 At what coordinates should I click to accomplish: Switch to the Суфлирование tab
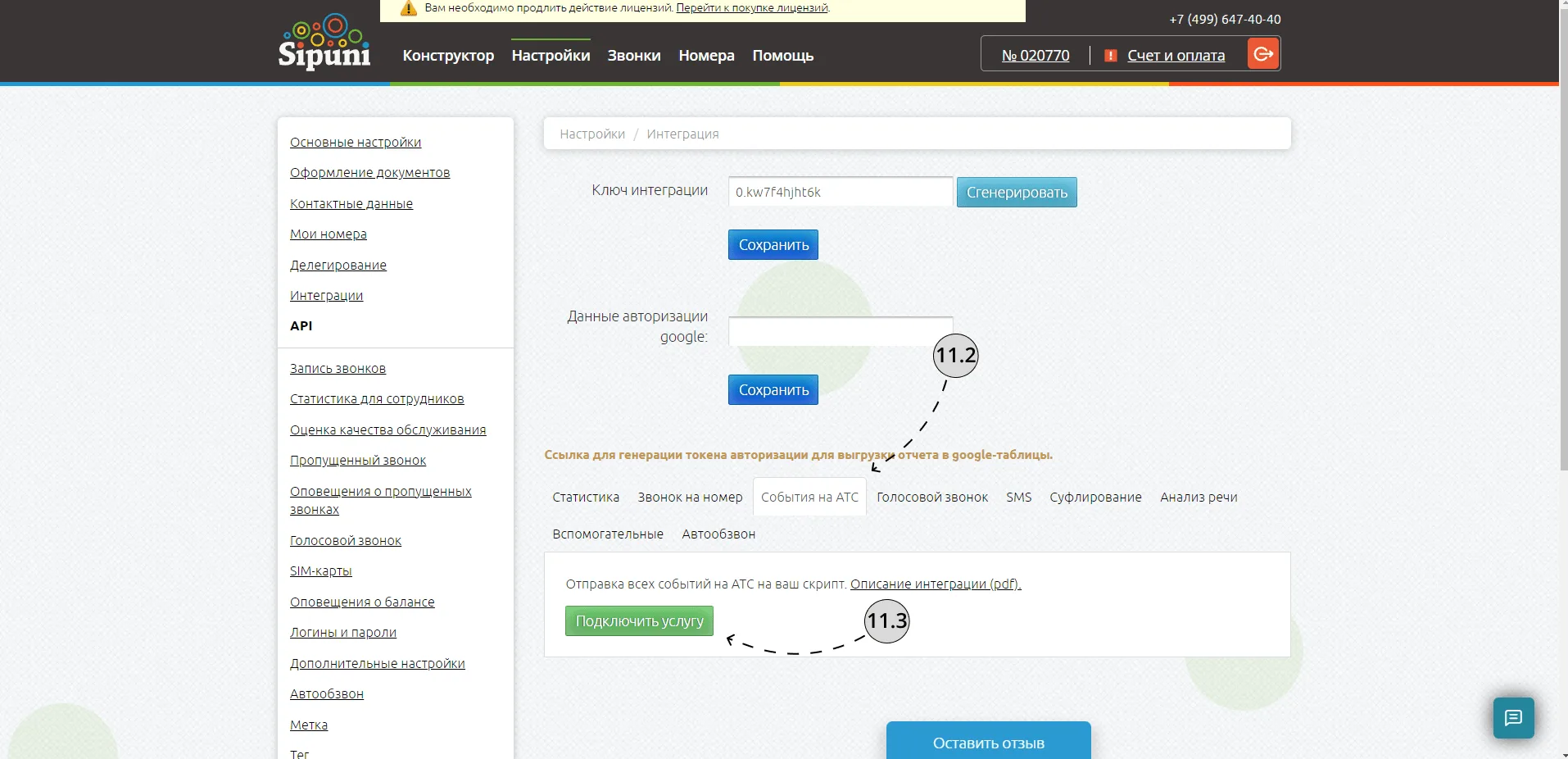[x=1095, y=497]
